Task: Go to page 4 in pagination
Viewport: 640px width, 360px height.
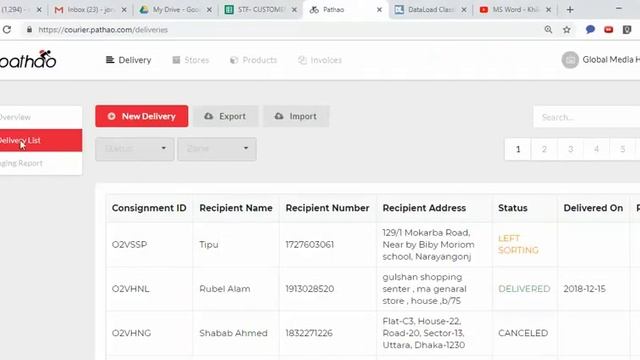Action: pyautogui.click(x=596, y=149)
